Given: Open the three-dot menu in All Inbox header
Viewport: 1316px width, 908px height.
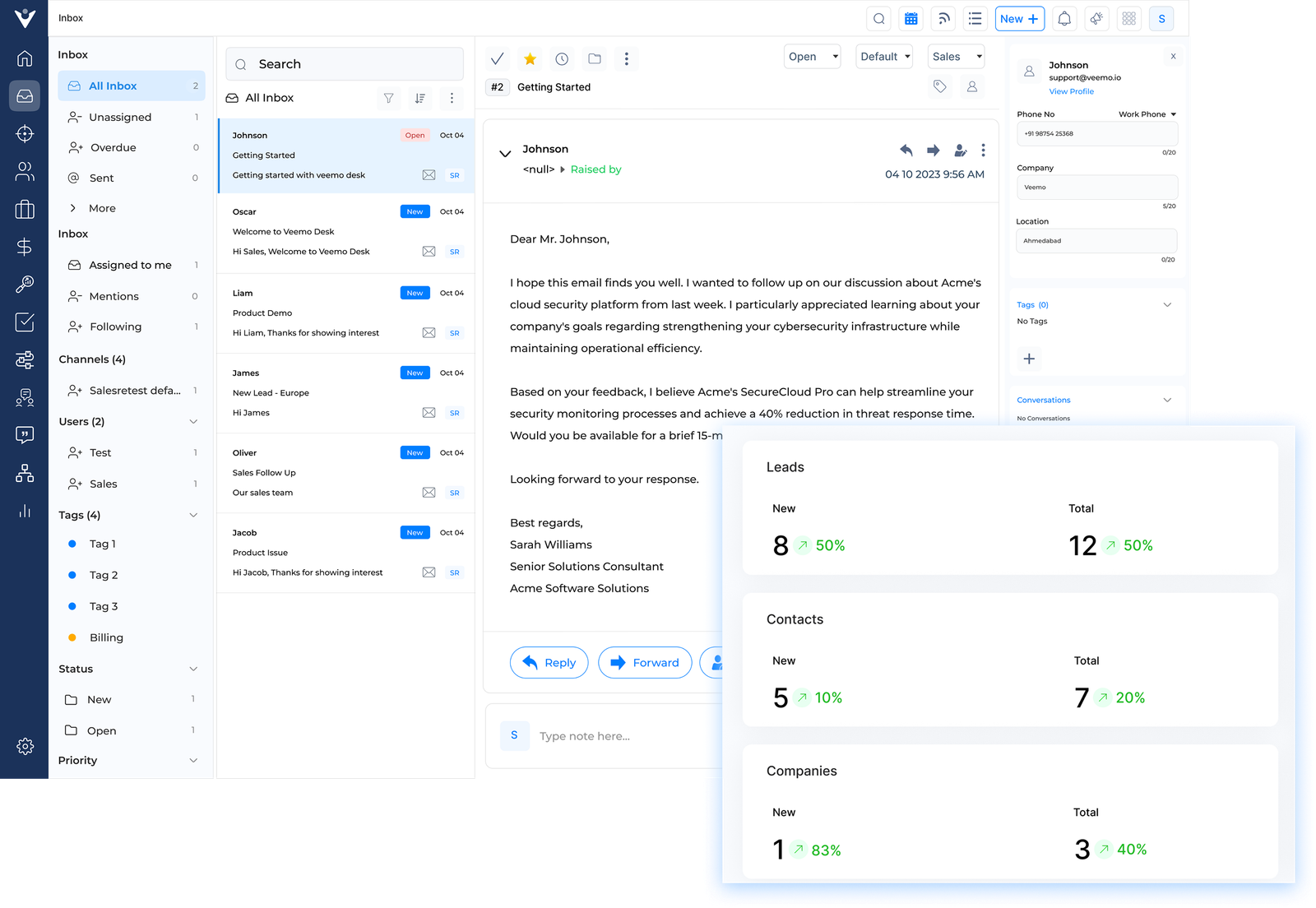Looking at the screenshot, I should pos(452,98).
